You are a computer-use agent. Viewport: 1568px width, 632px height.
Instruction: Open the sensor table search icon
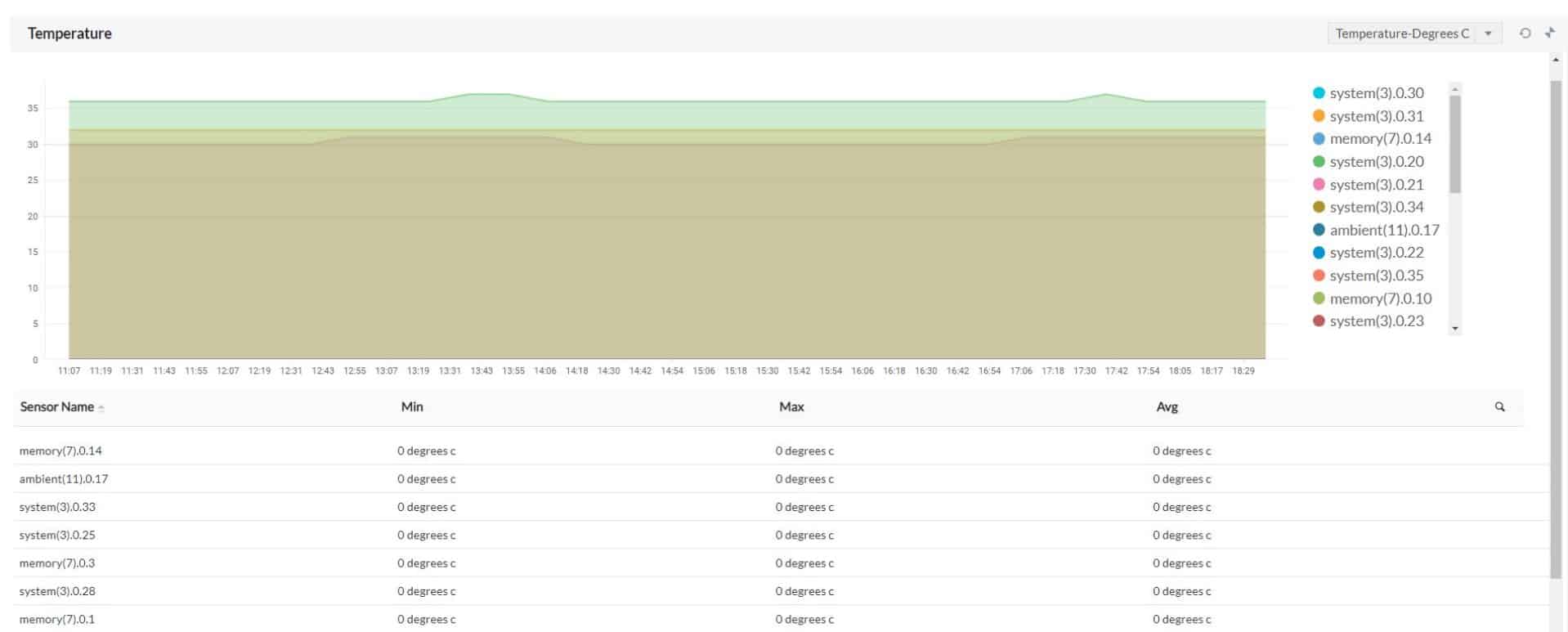tap(1499, 406)
